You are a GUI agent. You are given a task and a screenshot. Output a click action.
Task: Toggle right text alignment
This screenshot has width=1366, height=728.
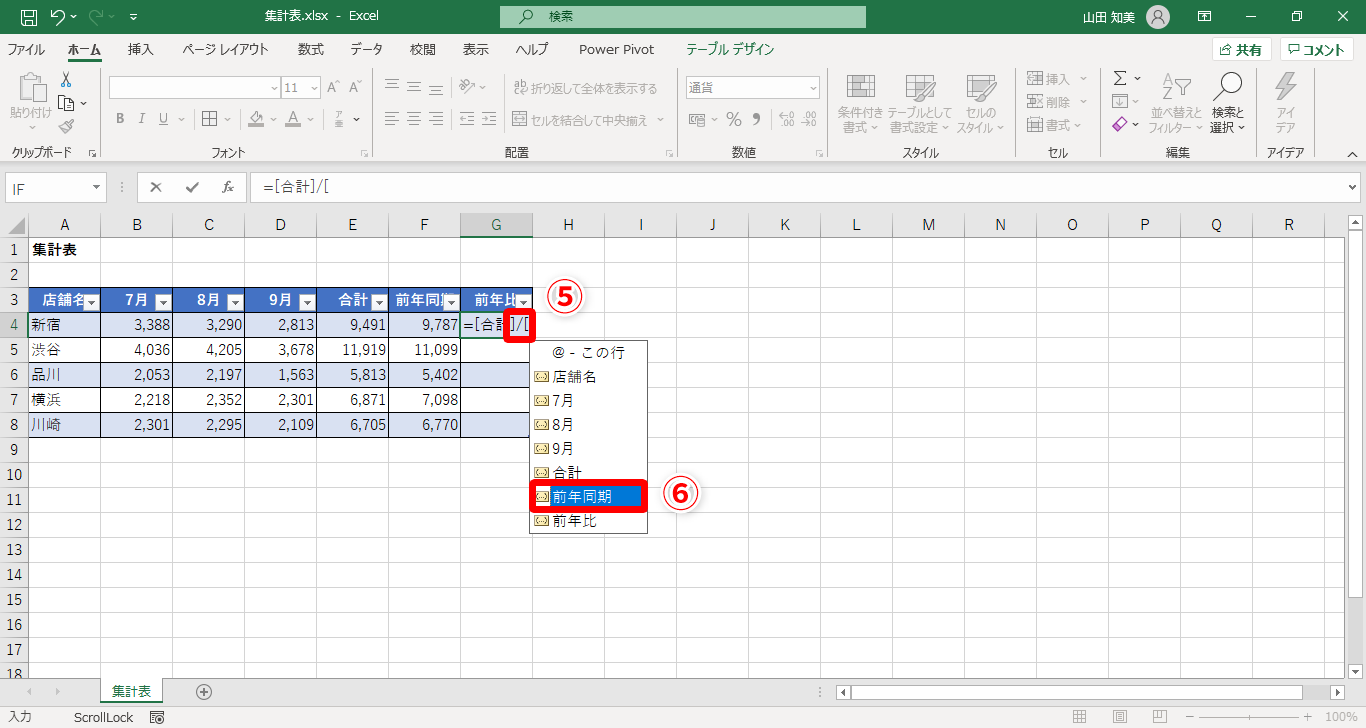pos(437,119)
